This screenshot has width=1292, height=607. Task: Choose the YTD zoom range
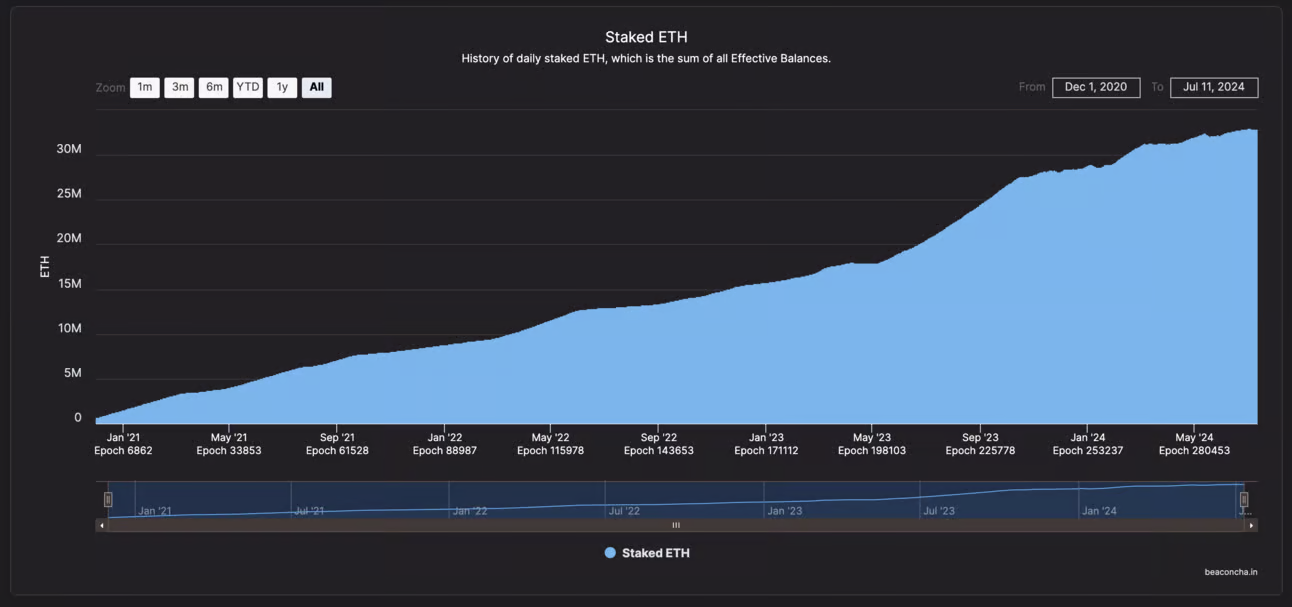248,88
